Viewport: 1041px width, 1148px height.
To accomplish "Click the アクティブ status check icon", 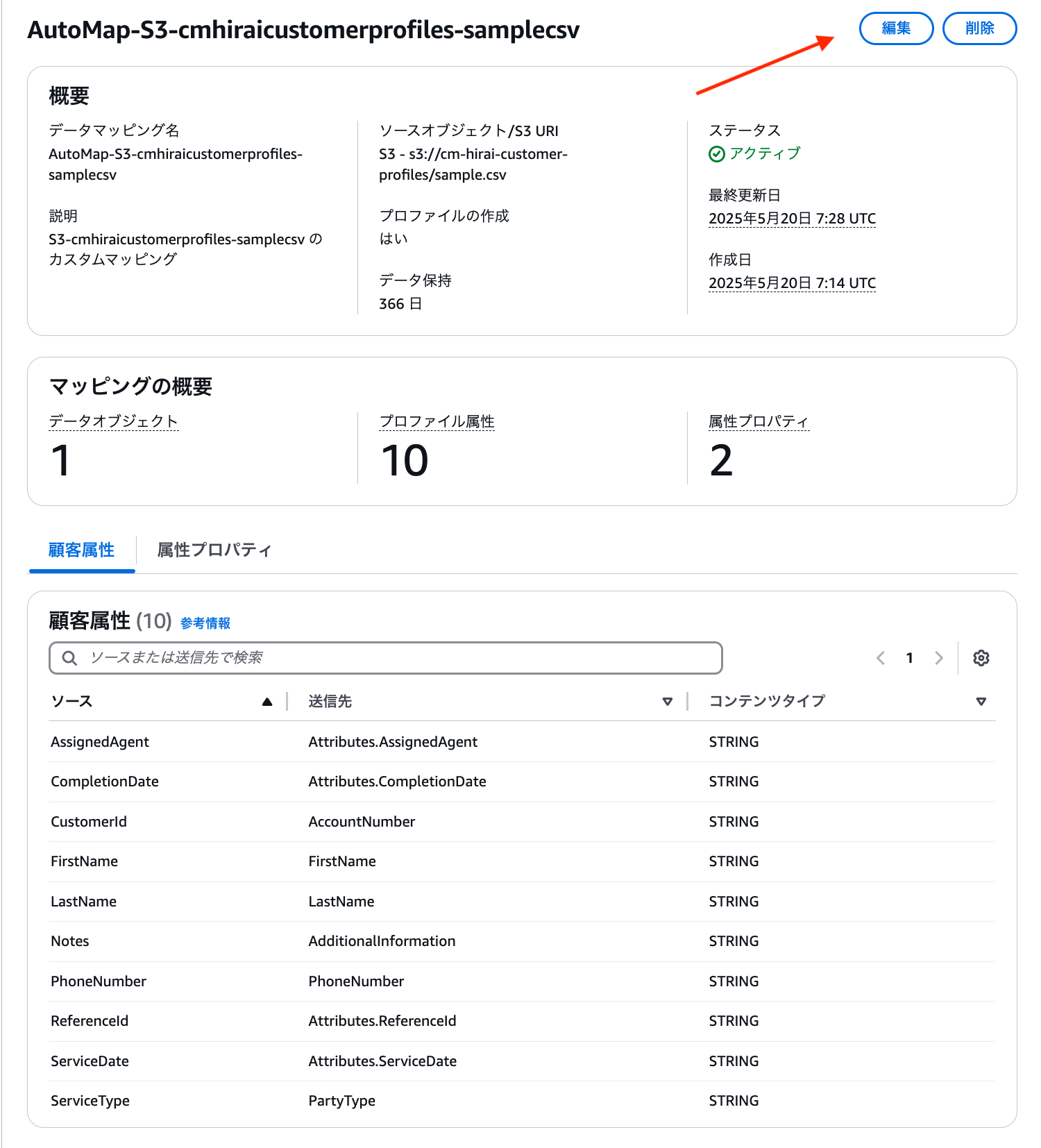I will pyautogui.click(x=716, y=154).
